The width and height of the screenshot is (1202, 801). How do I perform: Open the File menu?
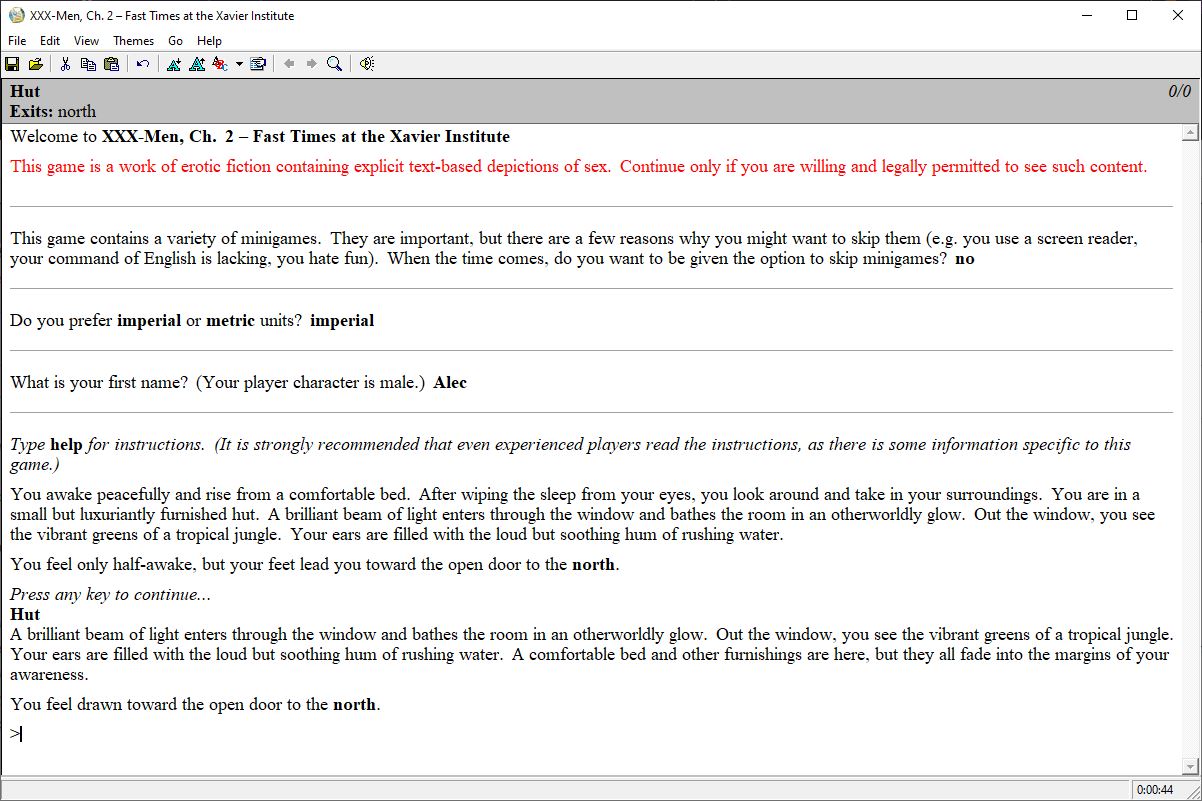(17, 41)
